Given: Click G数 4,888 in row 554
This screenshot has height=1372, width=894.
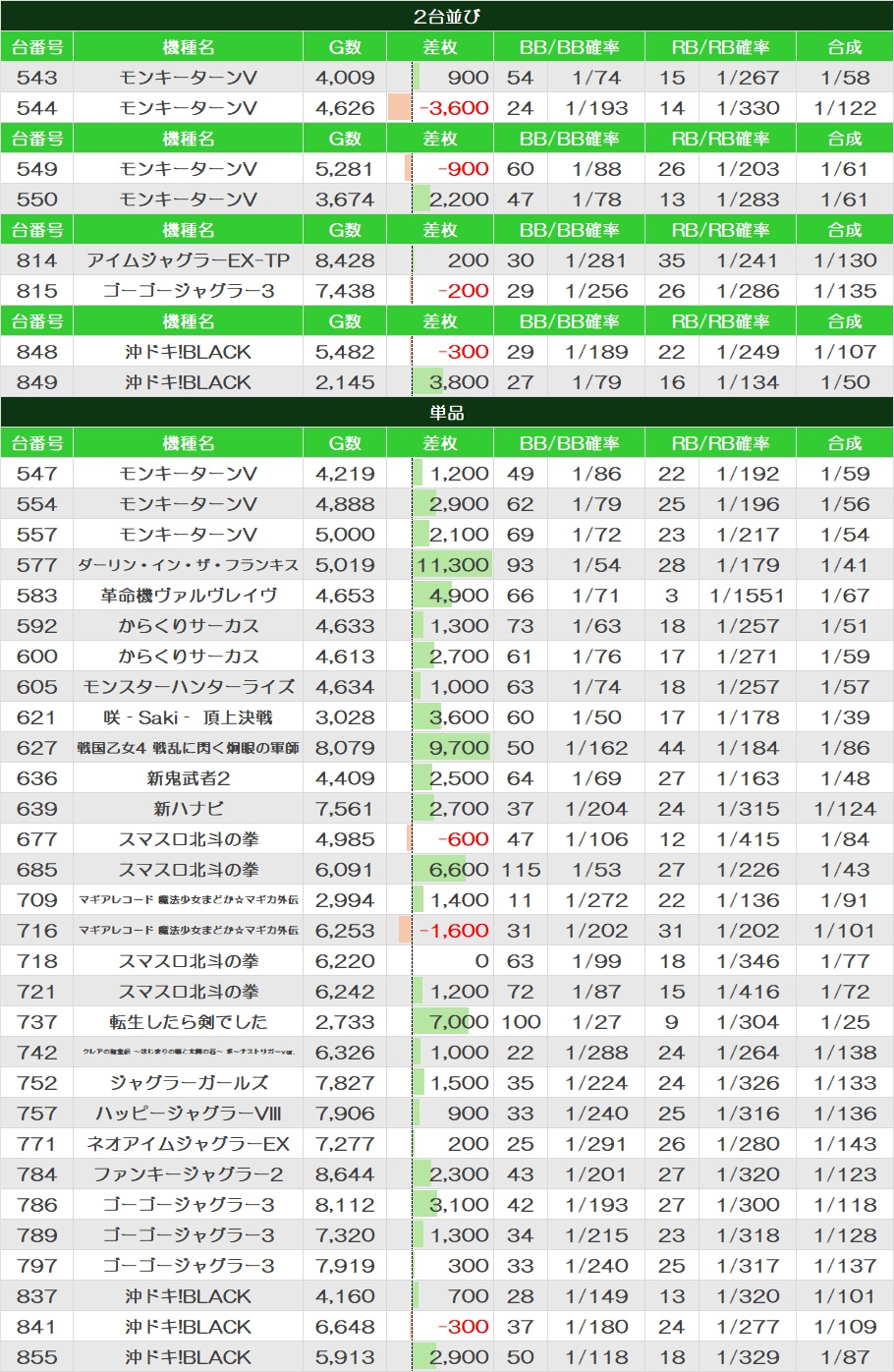Looking at the screenshot, I should click(345, 504).
